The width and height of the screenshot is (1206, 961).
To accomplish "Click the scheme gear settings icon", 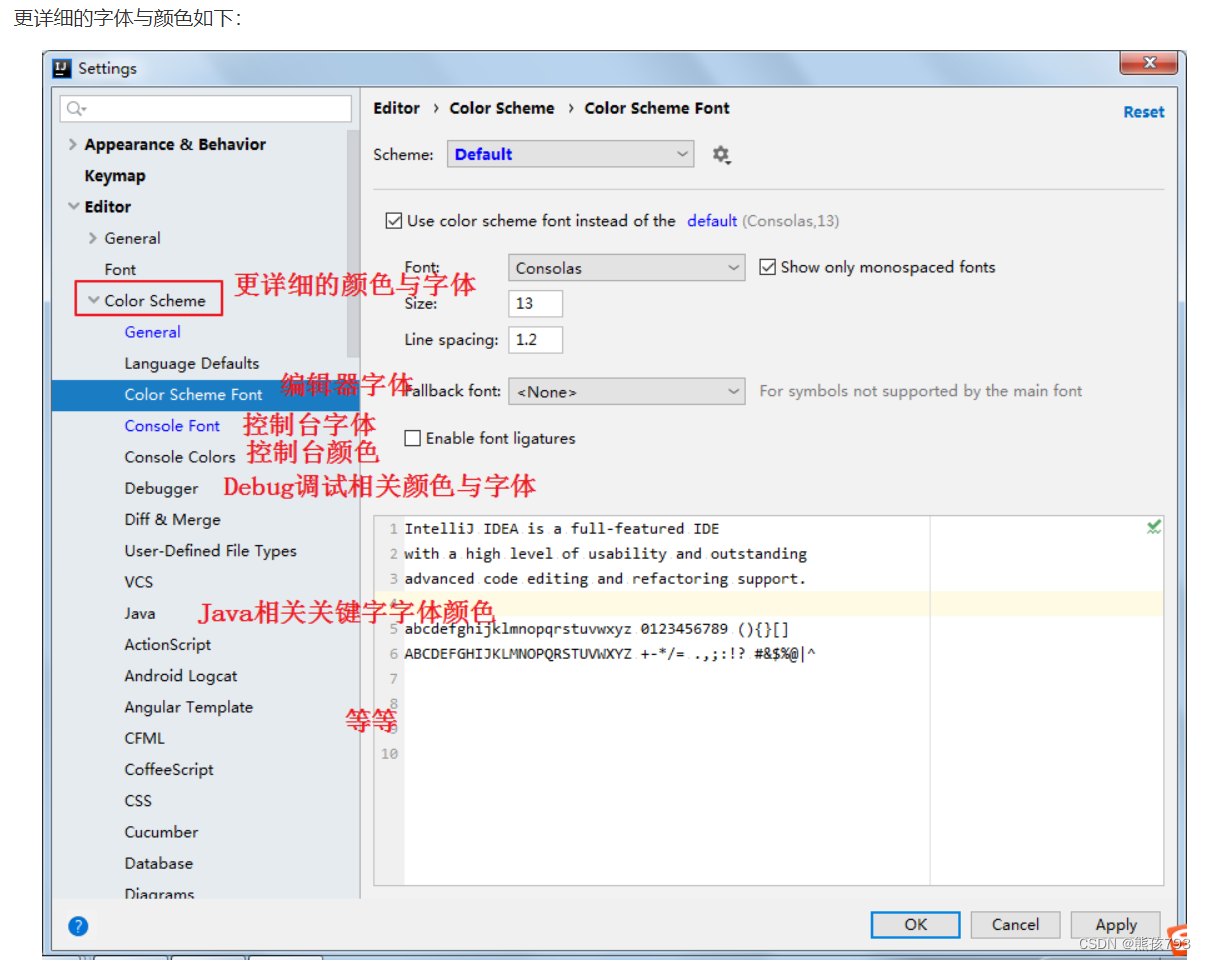I will tap(721, 155).
